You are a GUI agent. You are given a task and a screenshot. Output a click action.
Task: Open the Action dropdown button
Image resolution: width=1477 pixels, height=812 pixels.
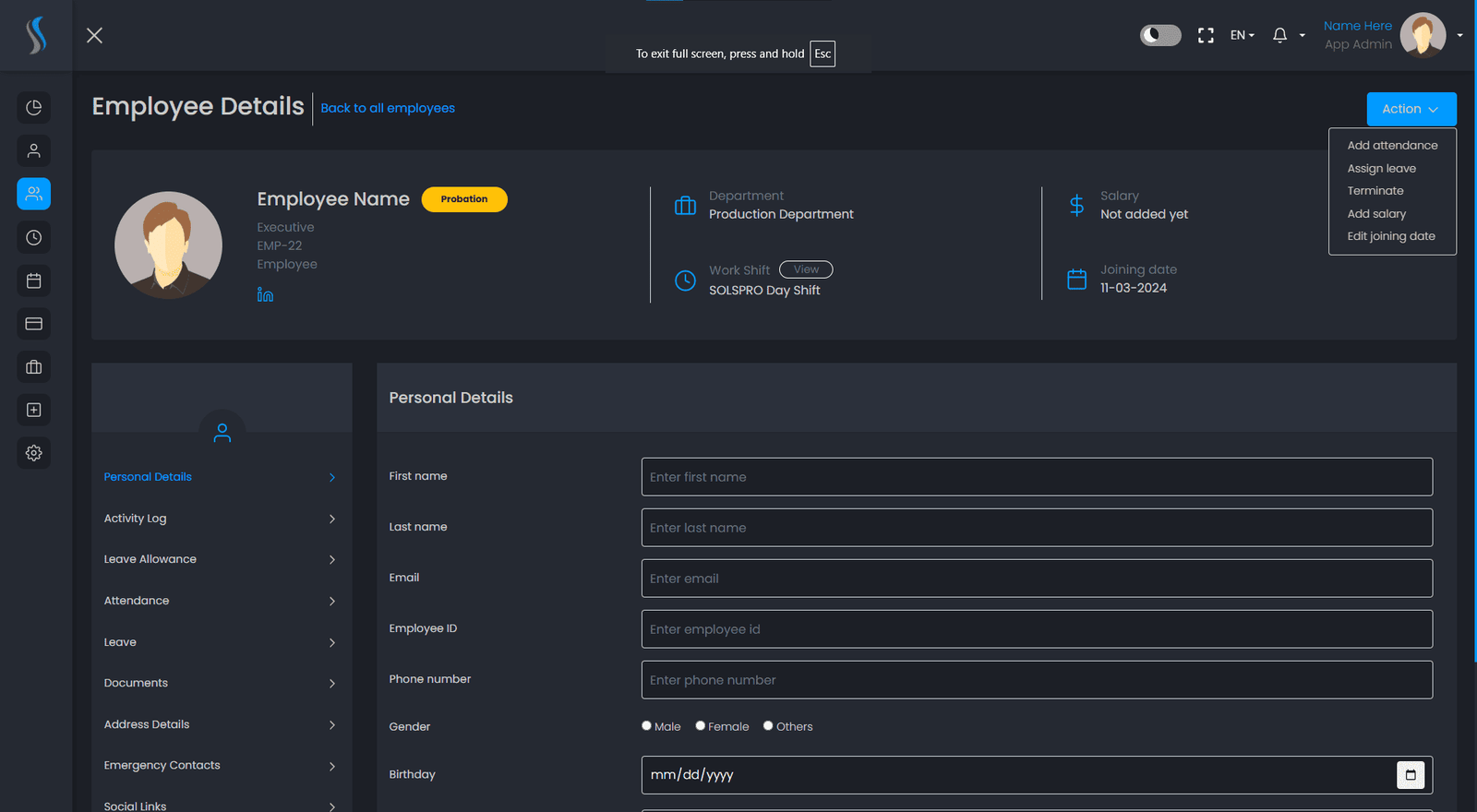1411,109
